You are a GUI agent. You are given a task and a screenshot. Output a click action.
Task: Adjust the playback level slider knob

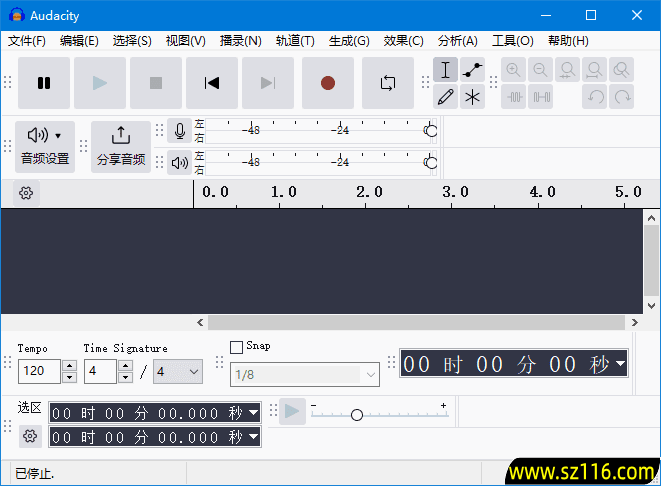pos(431,163)
